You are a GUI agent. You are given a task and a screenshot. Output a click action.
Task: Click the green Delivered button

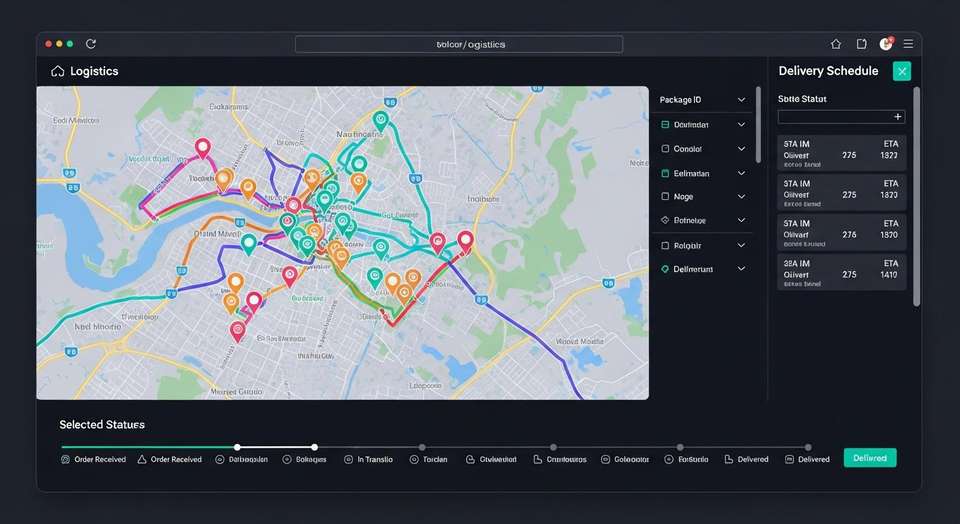(x=870, y=458)
